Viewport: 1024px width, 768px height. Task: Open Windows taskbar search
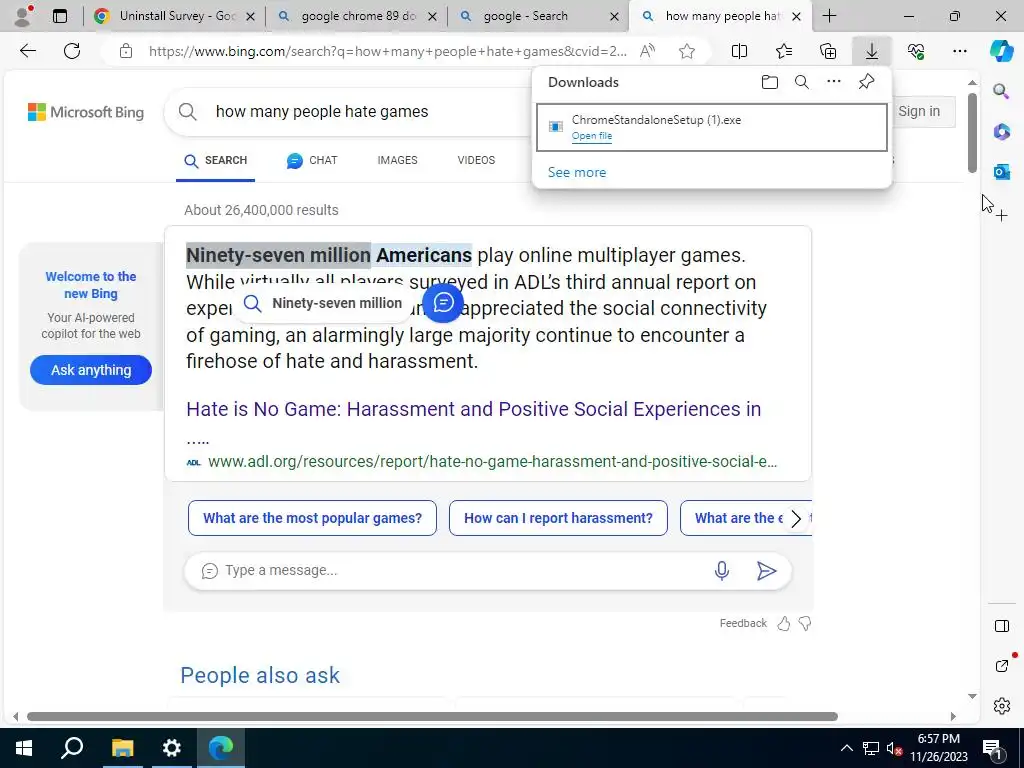click(72, 748)
